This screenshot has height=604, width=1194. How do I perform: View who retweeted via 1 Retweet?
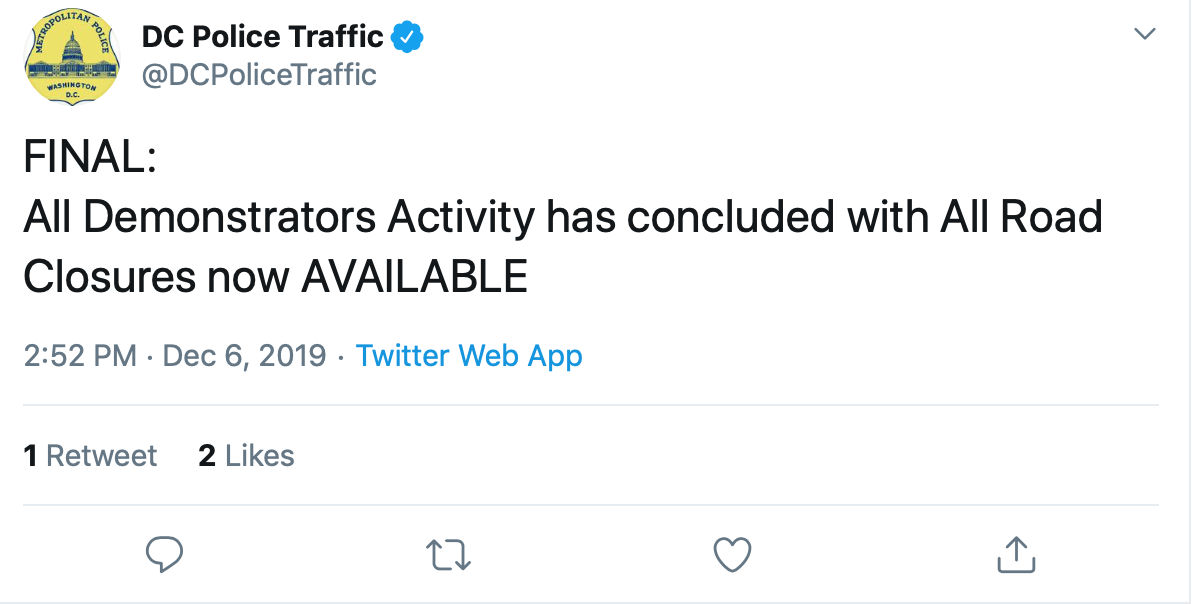(91, 455)
